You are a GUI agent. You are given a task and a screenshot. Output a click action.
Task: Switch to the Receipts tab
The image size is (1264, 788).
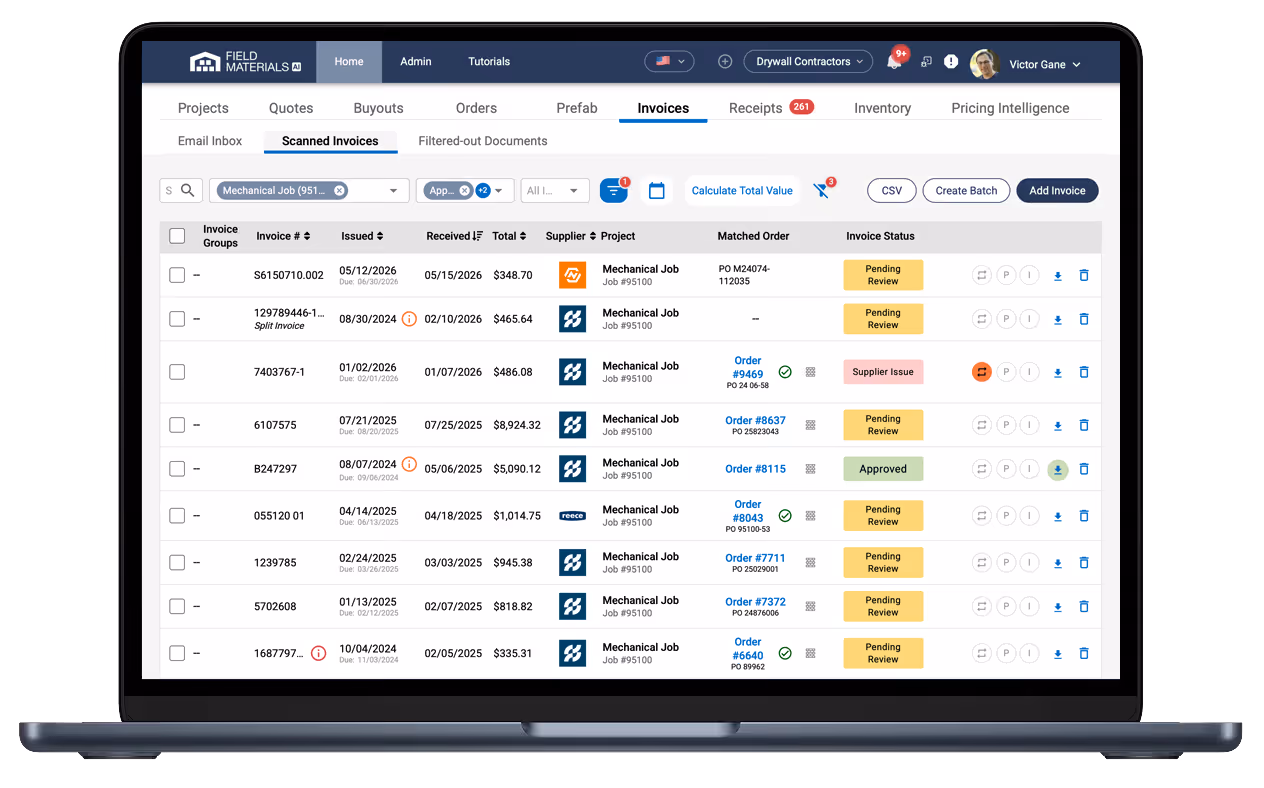click(x=770, y=108)
